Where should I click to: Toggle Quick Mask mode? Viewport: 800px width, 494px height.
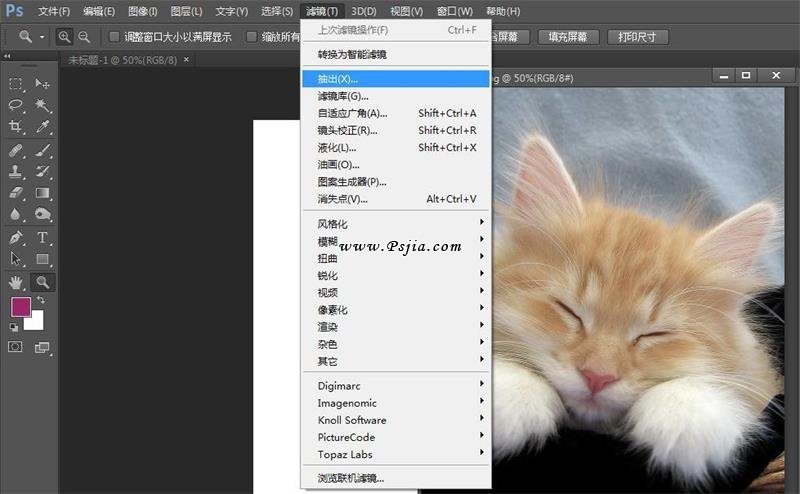pyautogui.click(x=15, y=347)
